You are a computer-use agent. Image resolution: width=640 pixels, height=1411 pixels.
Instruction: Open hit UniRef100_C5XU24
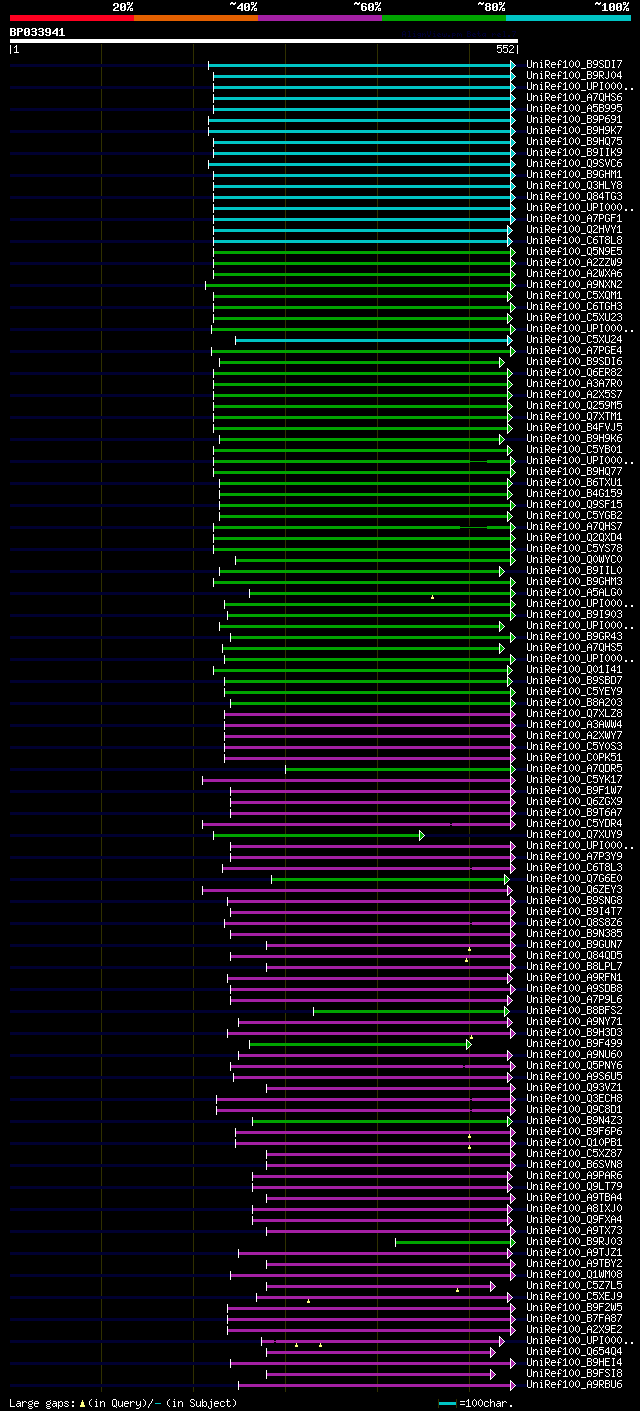(x=574, y=339)
